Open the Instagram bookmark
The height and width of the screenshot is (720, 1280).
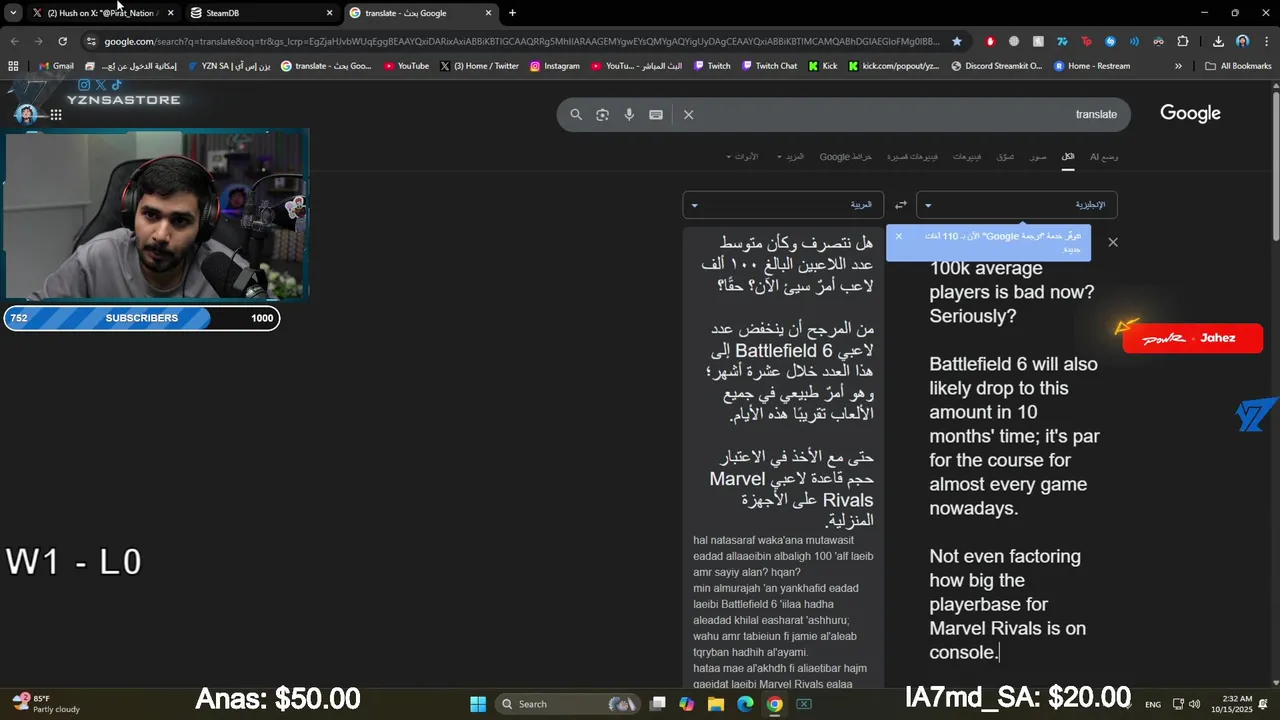[x=554, y=66]
